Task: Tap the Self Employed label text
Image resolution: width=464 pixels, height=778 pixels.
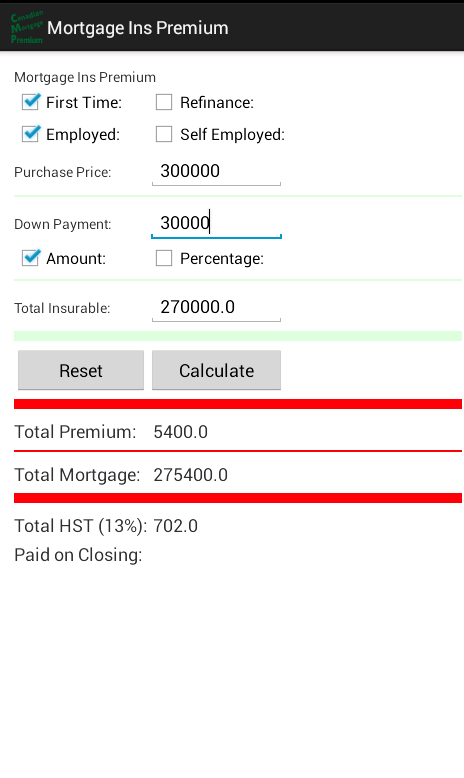Action: click(232, 134)
